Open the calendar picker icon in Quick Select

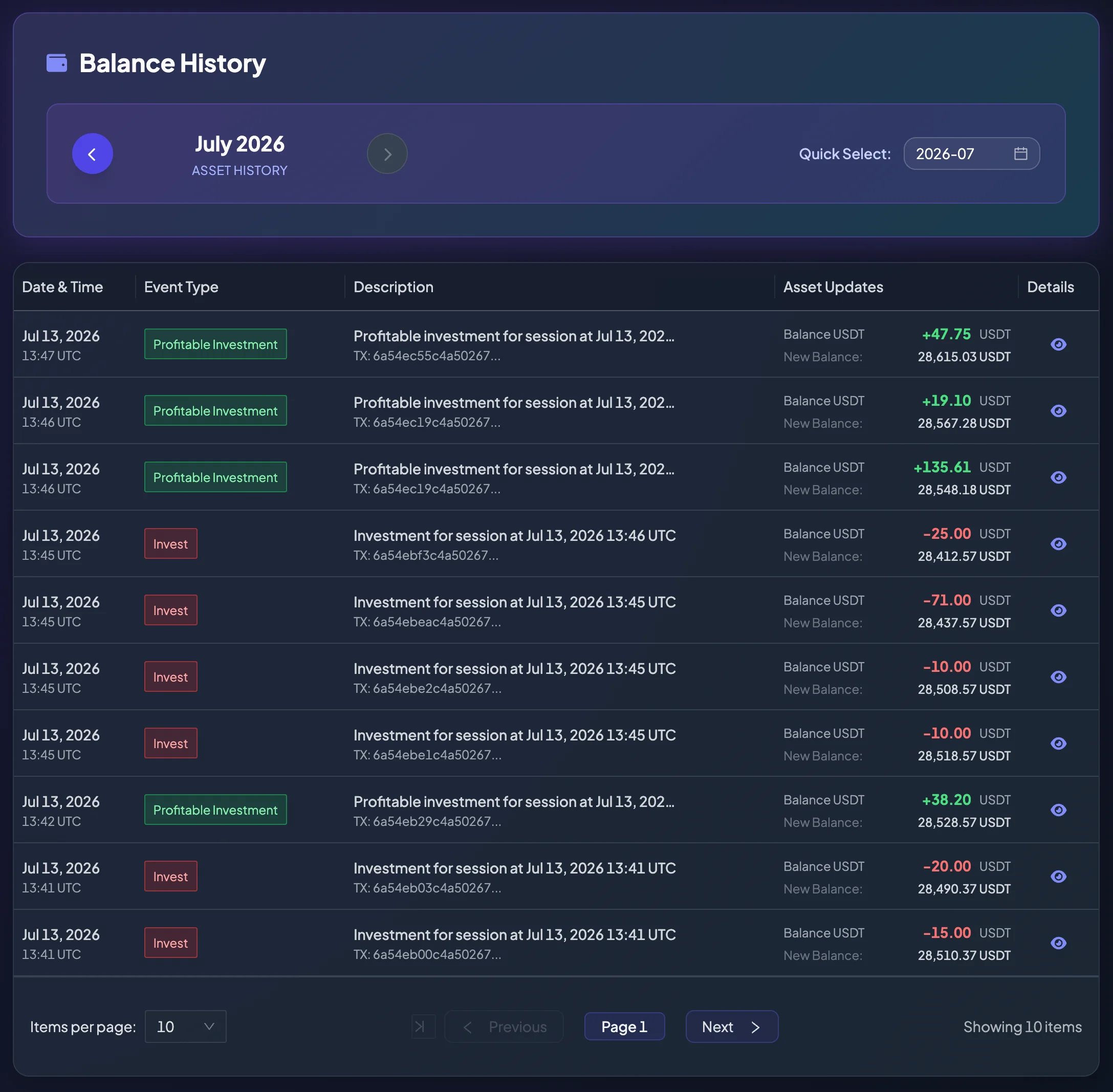point(1021,154)
